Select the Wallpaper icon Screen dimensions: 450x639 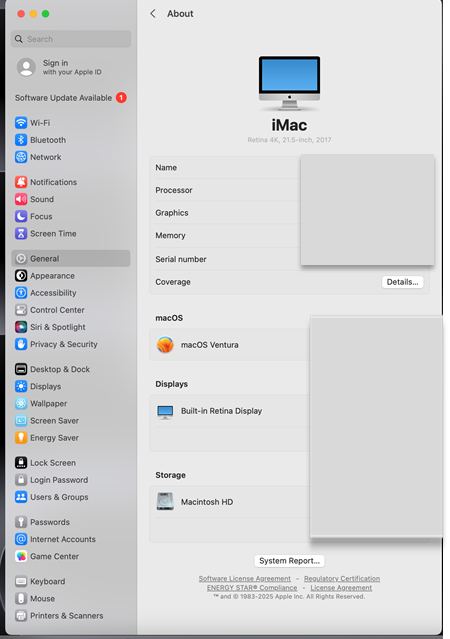coord(21,403)
